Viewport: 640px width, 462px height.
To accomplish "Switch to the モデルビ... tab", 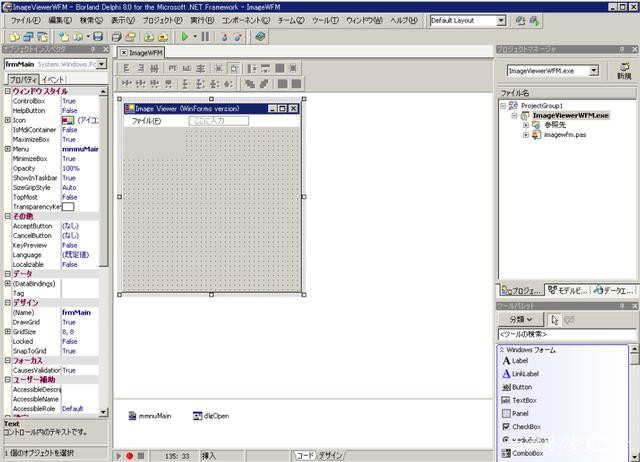I will click(567, 290).
